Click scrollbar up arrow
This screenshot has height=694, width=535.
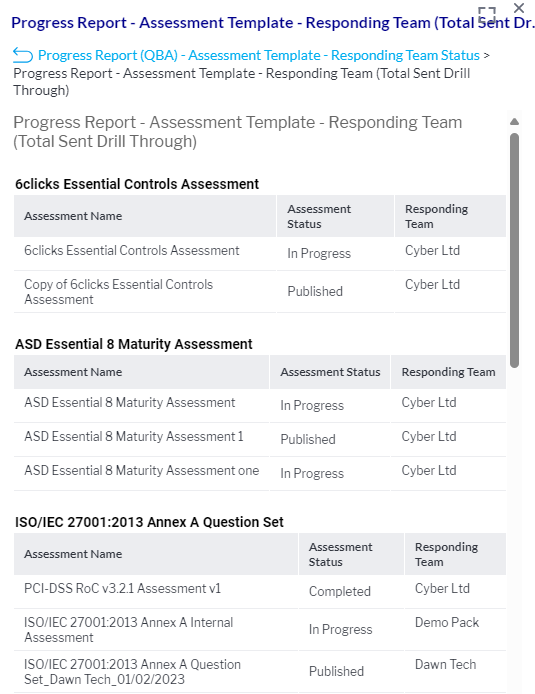(514, 121)
